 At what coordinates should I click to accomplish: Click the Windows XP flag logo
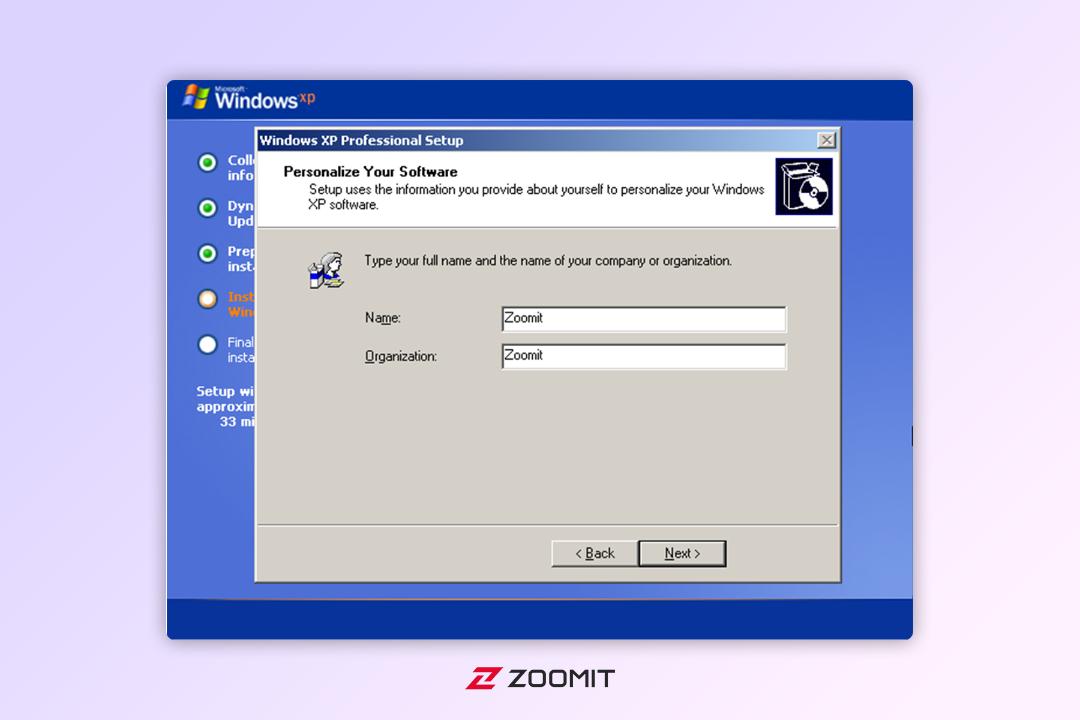click(x=196, y=97)
